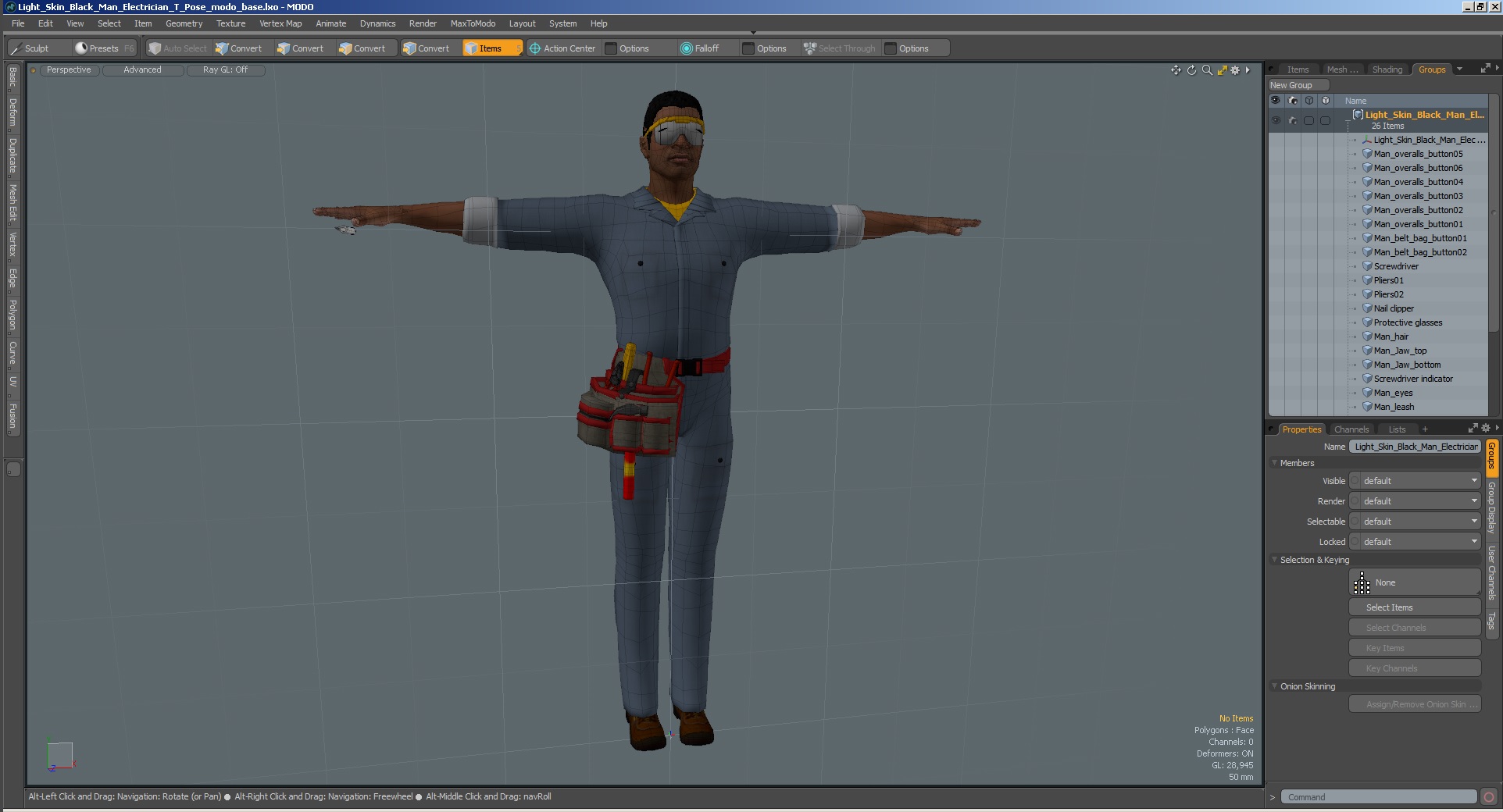Maximize the viewport with the yellow arrows icon
Image resolution: width=1503 pixels, height=812 pixels.
pyautogui.click(x=1222, y=70)
